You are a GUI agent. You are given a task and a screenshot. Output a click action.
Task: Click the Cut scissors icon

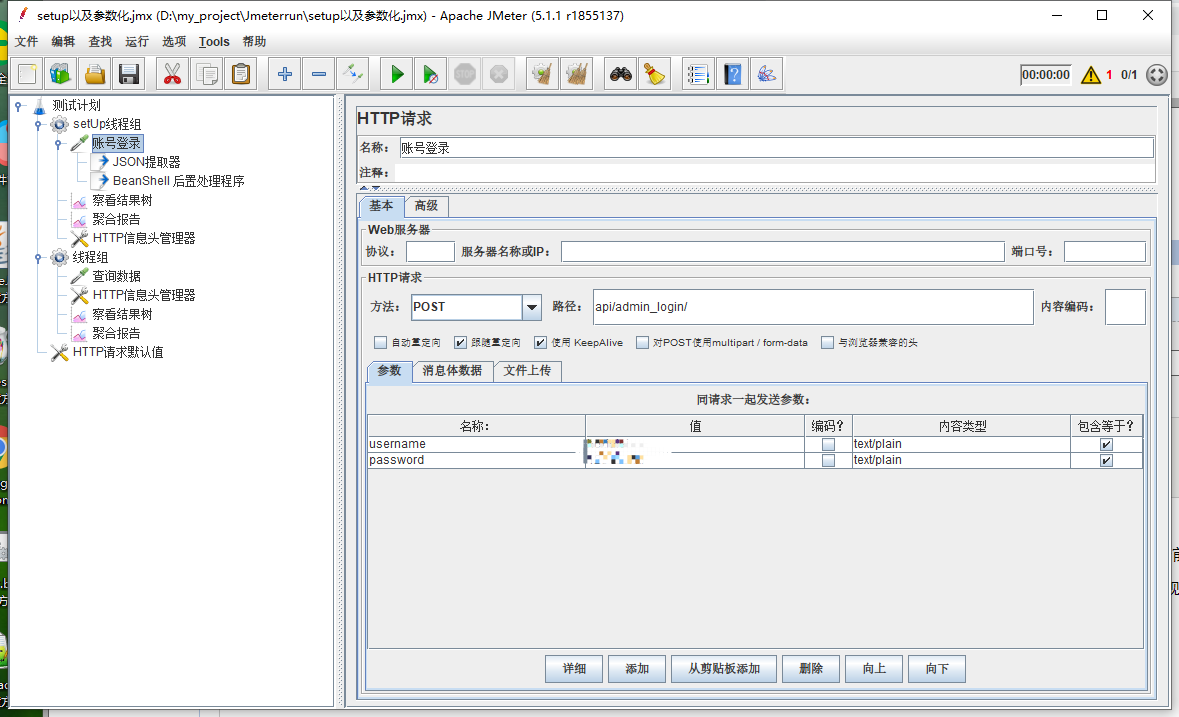[172, 74]
